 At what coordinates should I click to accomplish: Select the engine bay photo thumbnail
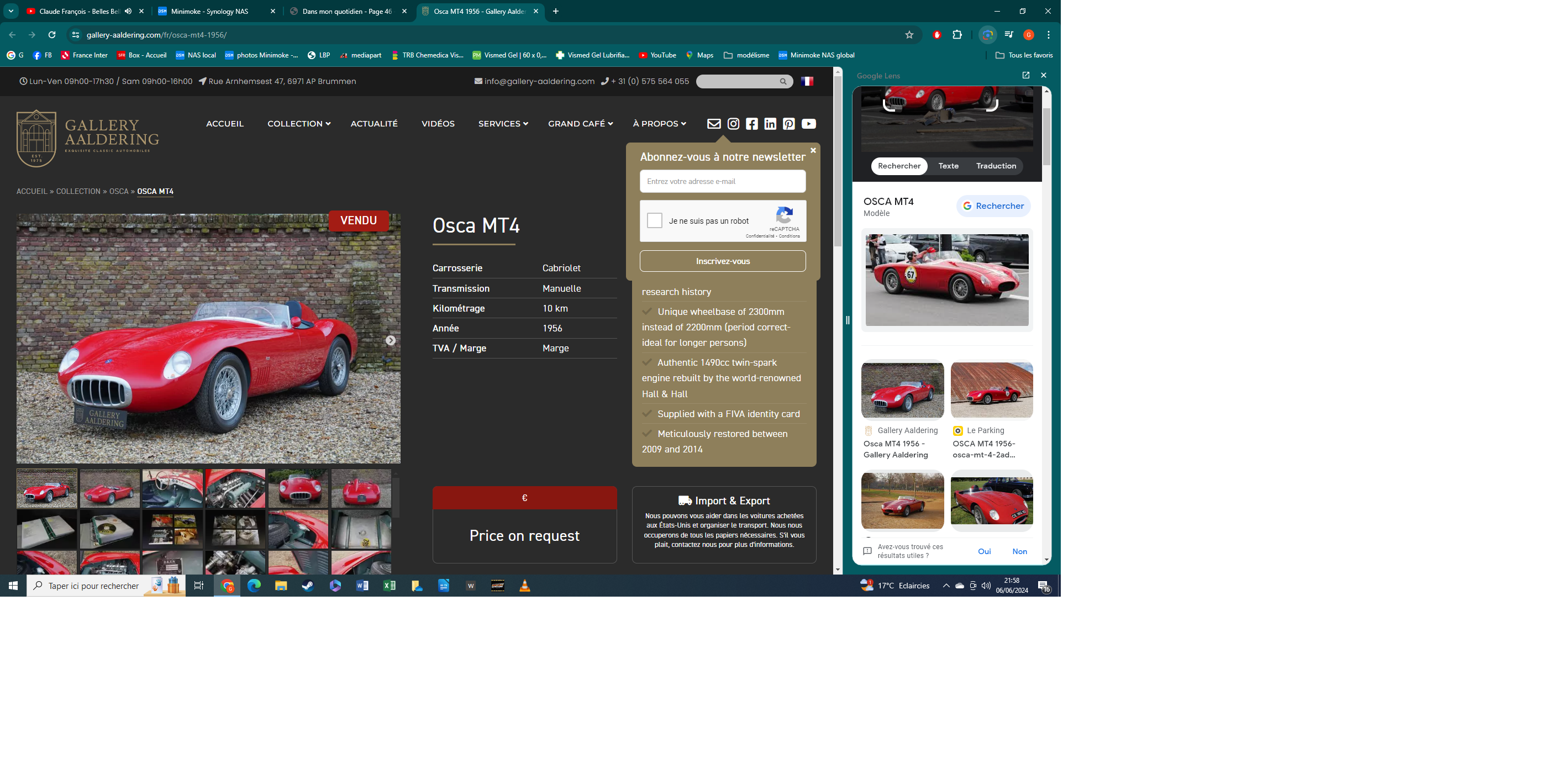point(235,488)
